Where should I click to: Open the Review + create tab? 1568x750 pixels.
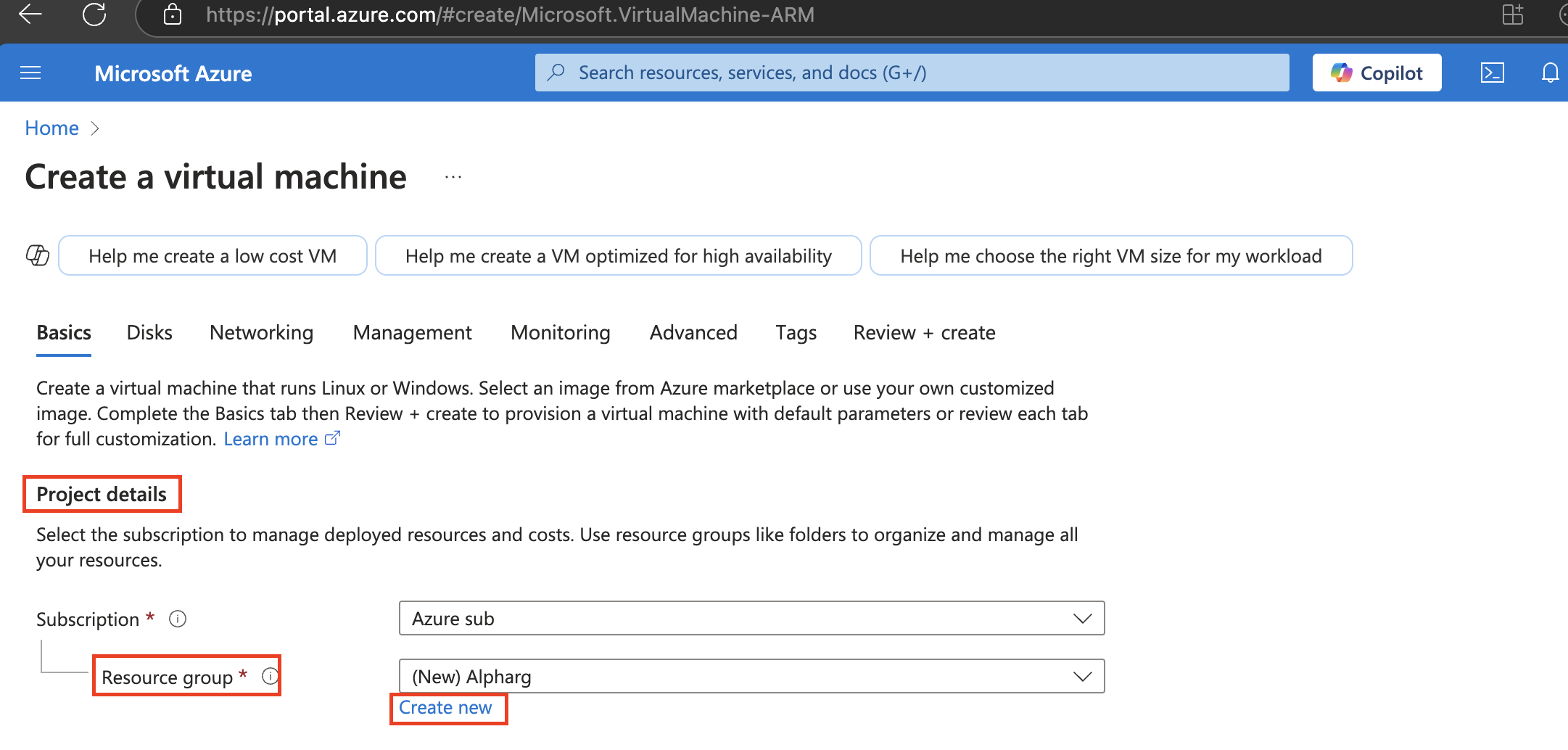coord(924,332)
